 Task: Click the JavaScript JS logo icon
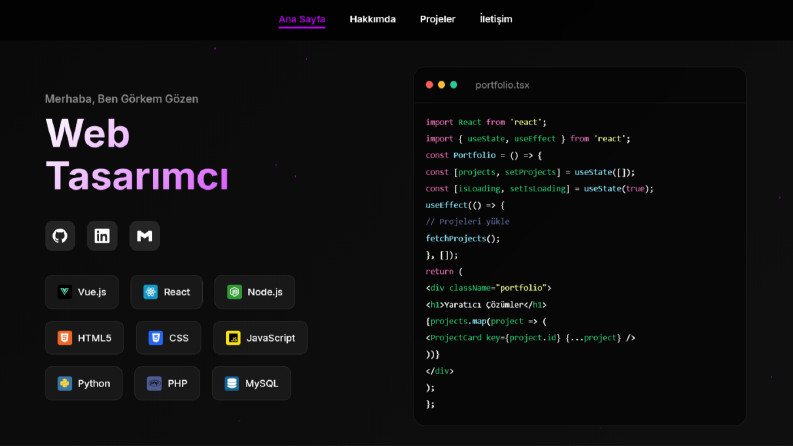tap(233, 338)
